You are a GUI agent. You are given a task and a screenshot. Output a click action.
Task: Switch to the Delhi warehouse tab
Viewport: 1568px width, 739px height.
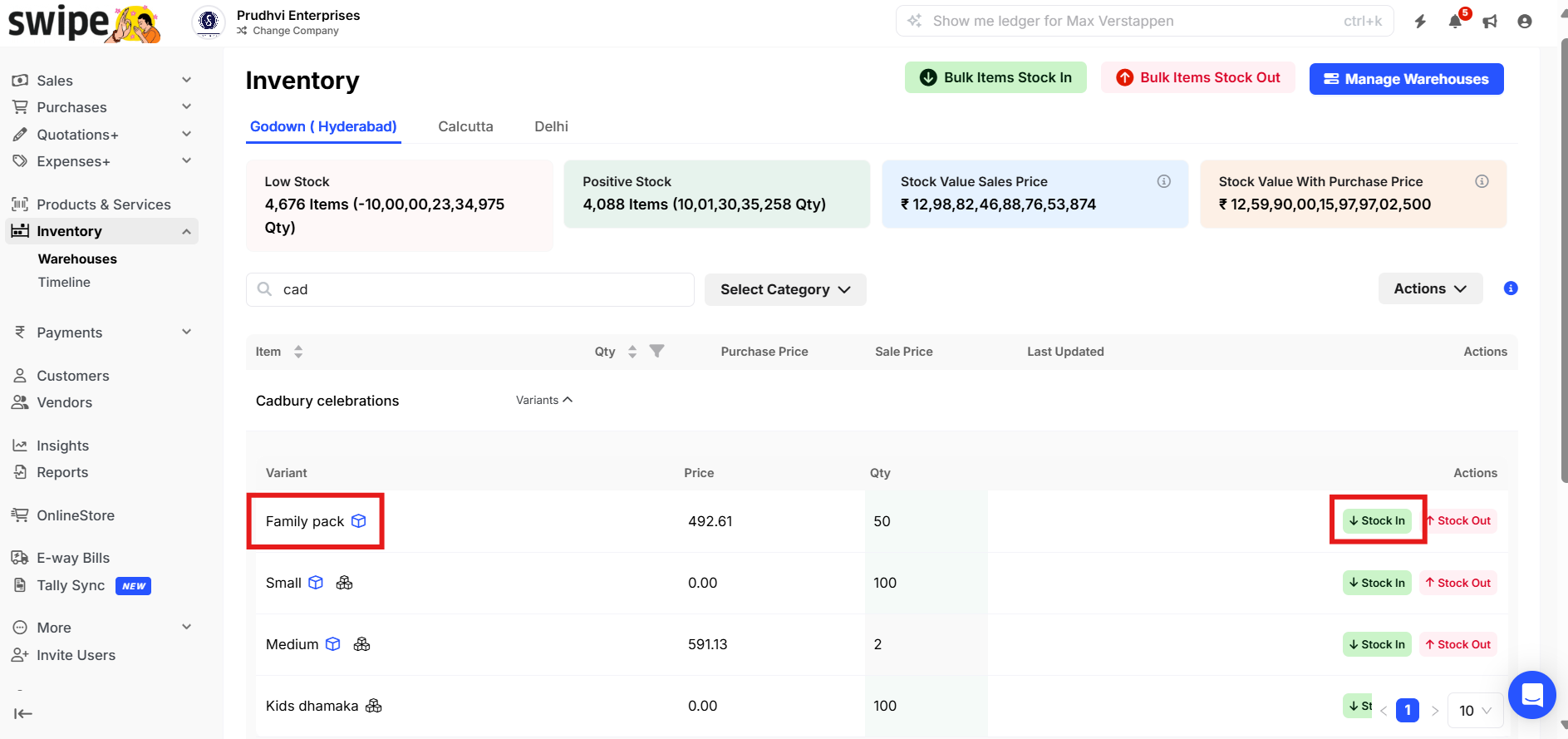[551, 126]
